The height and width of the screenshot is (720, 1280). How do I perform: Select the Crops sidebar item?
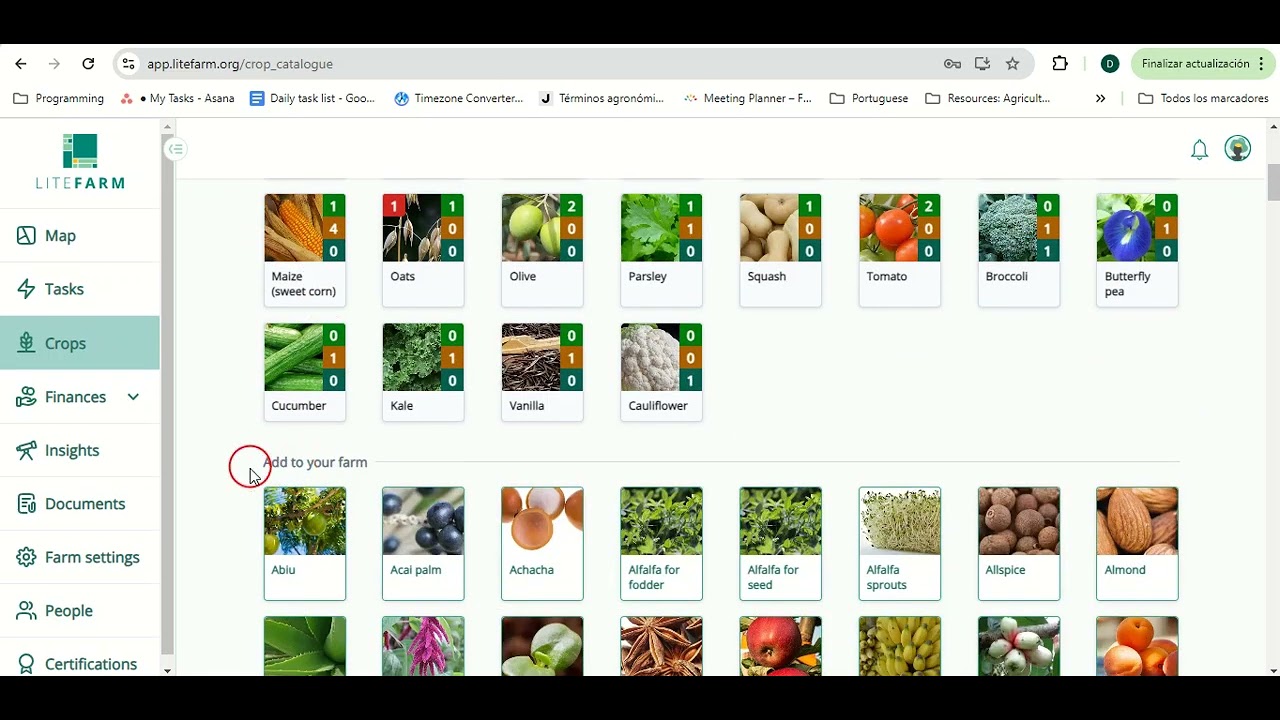pyautogui.click(x=80, y=343)
